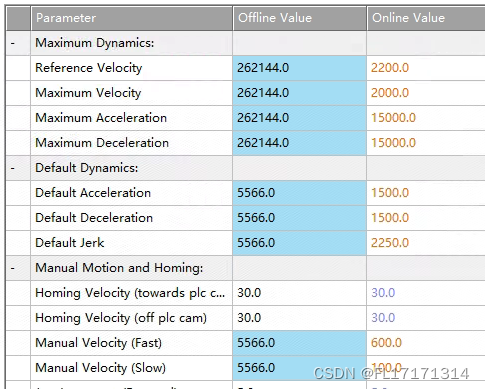The width and height of the screenshot is (485, 389).
Task: Select the Maximum Velocity parameter name
Action: (88, 93)
